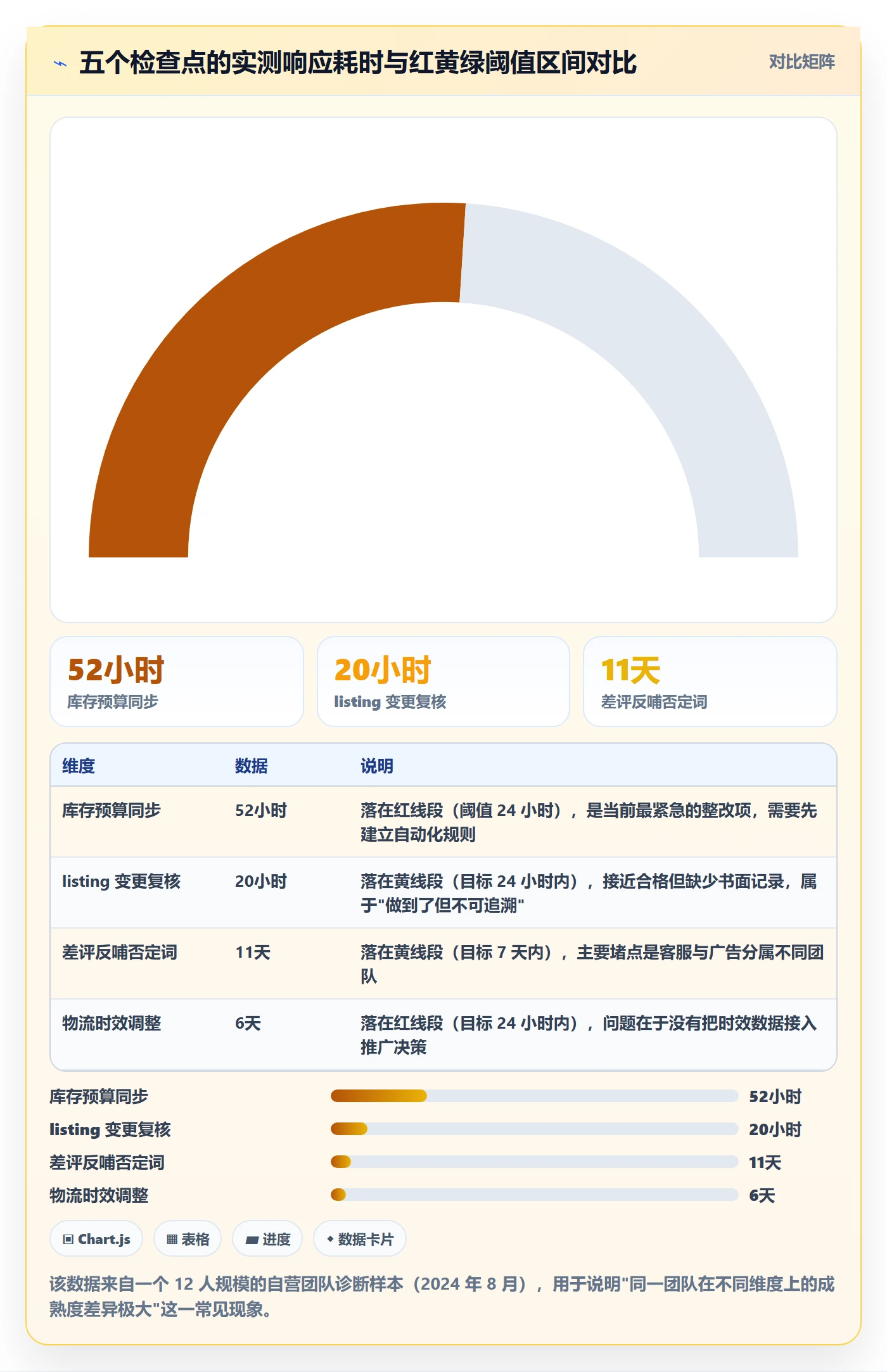The width and height of the screenshot is (887, 1372).
Task: Select the 对比矩阵 badge in the header
Action: click(x=801, y=62)
